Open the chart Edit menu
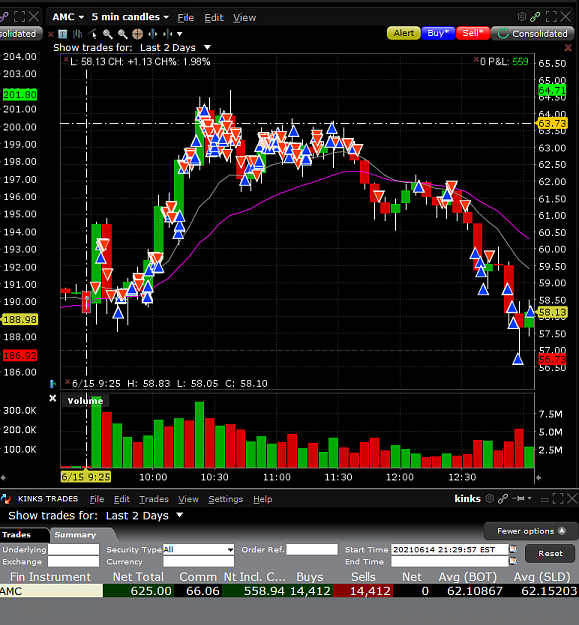579x625 pixels. pyautogui.click(x=214, y=18)
